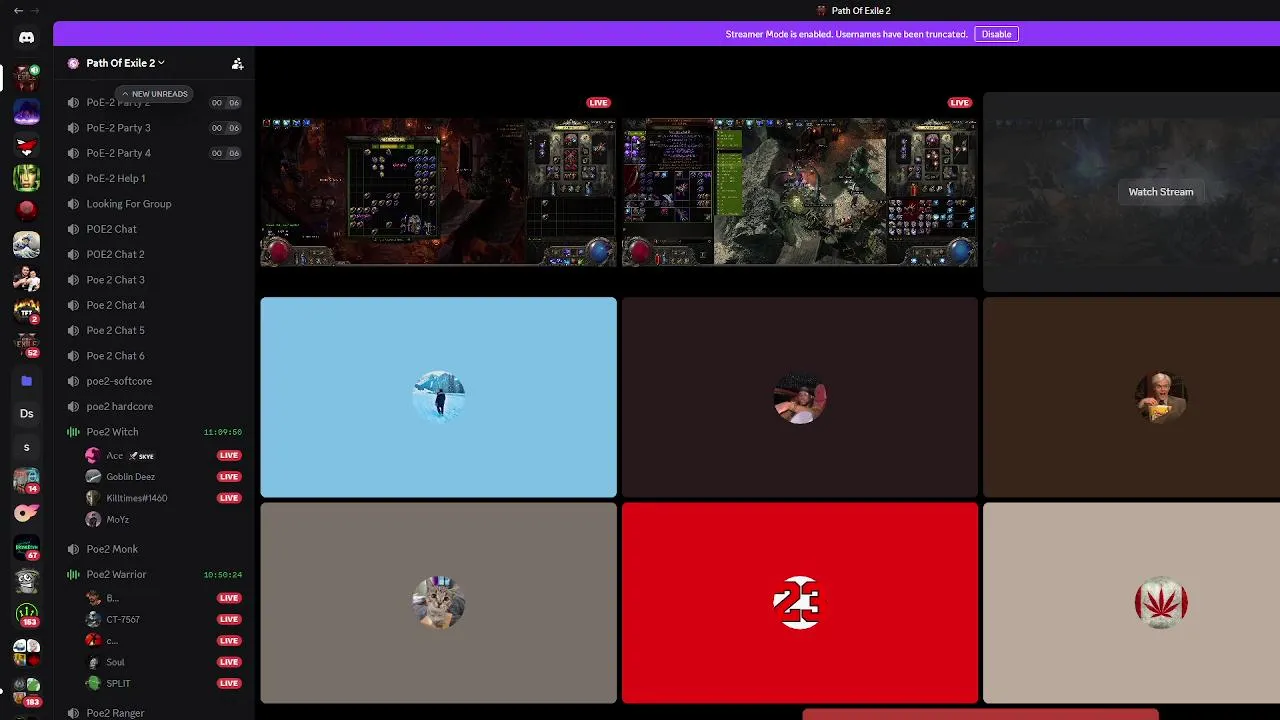Open the purple server folder icon
The height and width of the screenshot is (720, 1280).
point(27,380)
